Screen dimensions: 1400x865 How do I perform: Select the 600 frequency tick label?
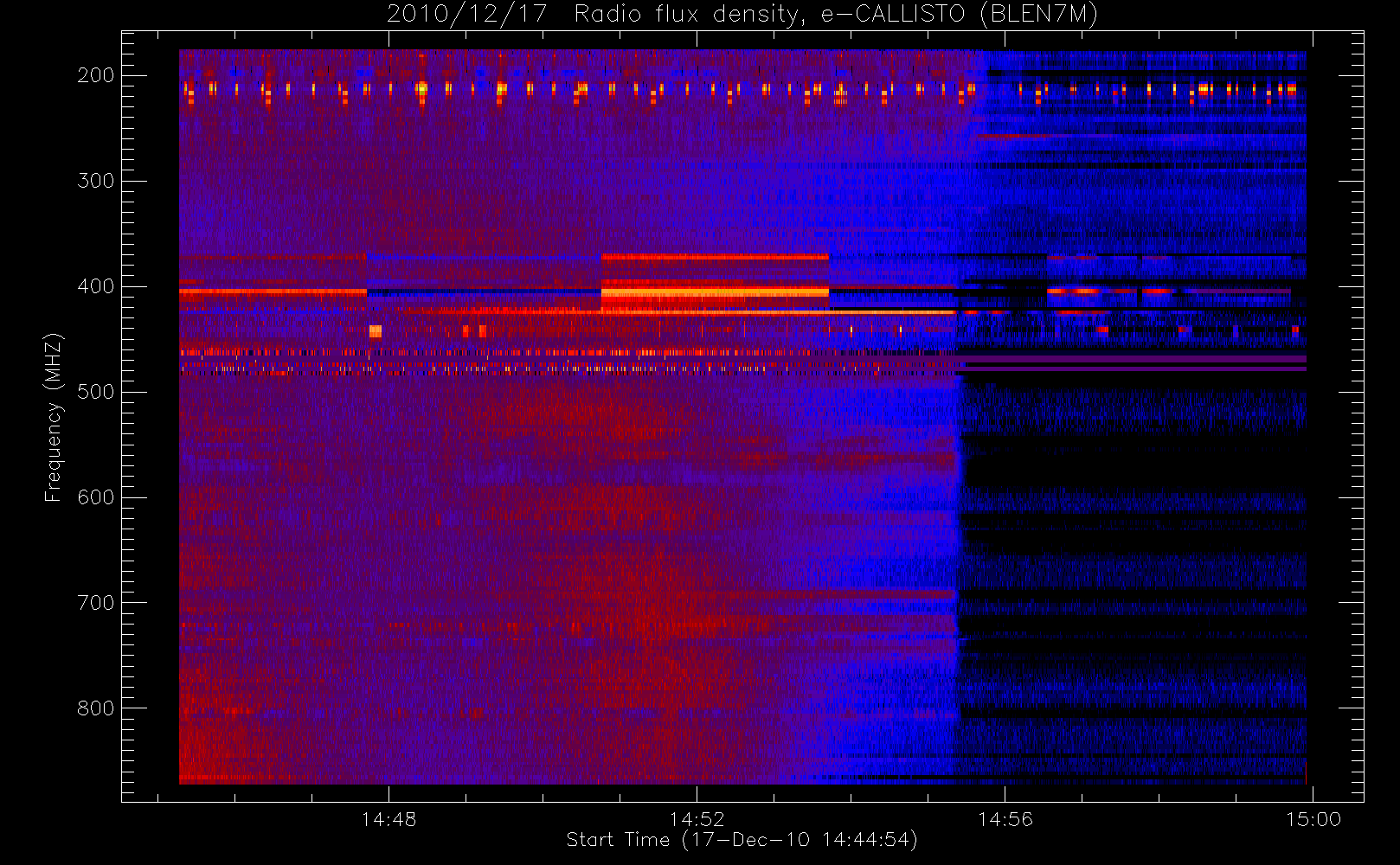tap(95, 497)
